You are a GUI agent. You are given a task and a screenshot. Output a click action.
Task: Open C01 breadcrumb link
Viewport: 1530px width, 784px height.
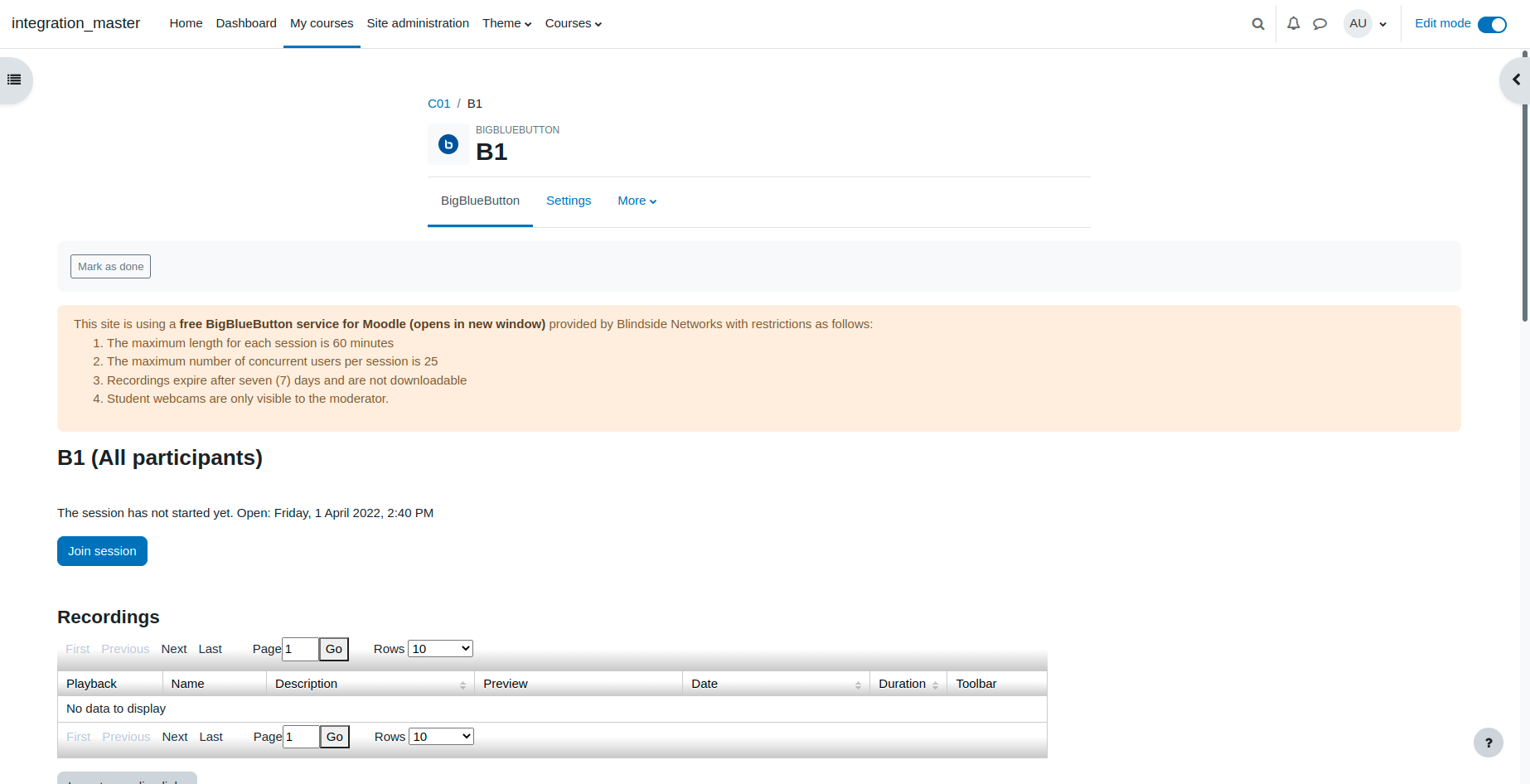(x=439, y=104)
